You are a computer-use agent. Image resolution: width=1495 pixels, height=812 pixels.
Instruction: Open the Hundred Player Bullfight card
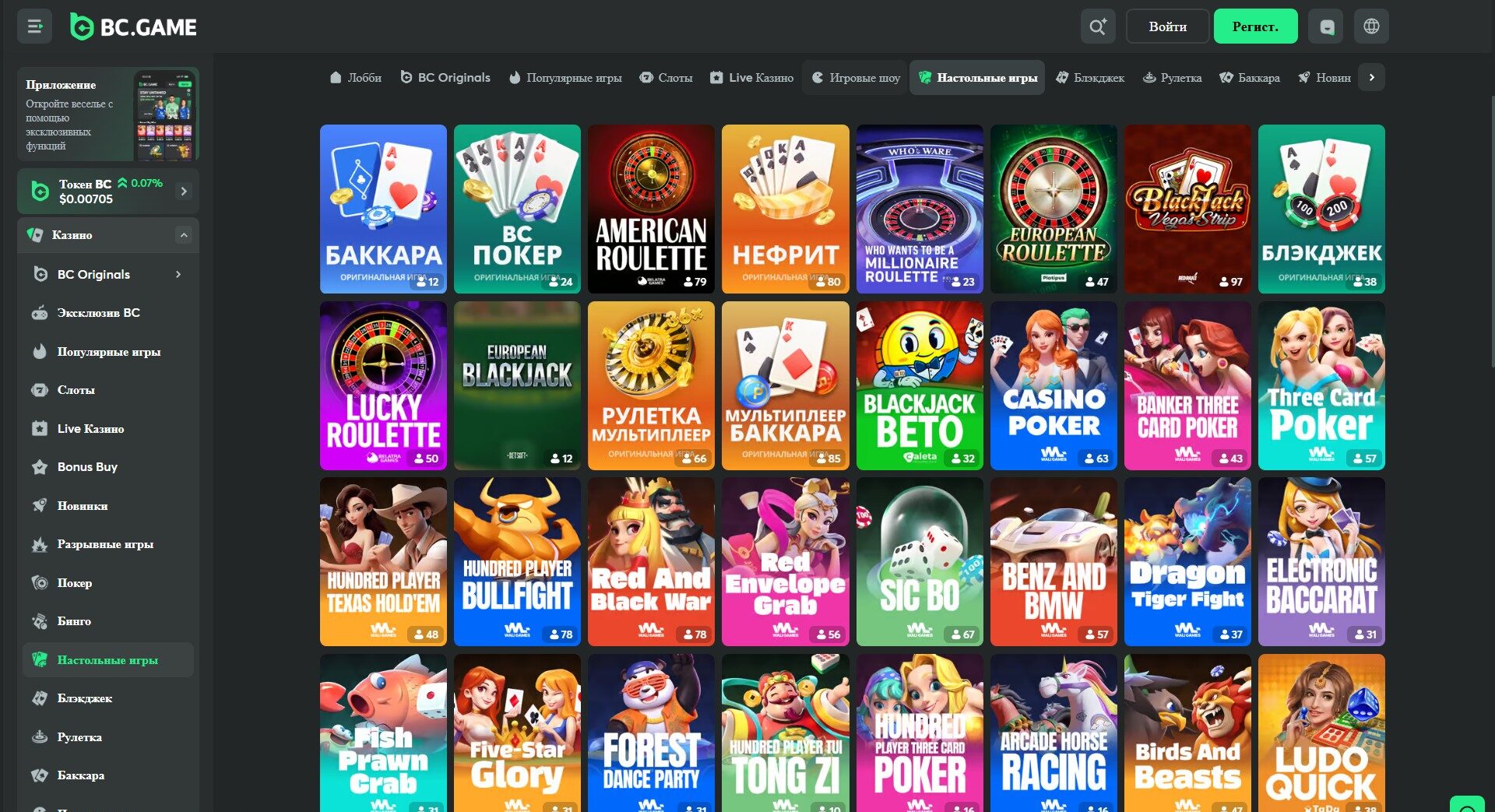click(x=517, y=562)
